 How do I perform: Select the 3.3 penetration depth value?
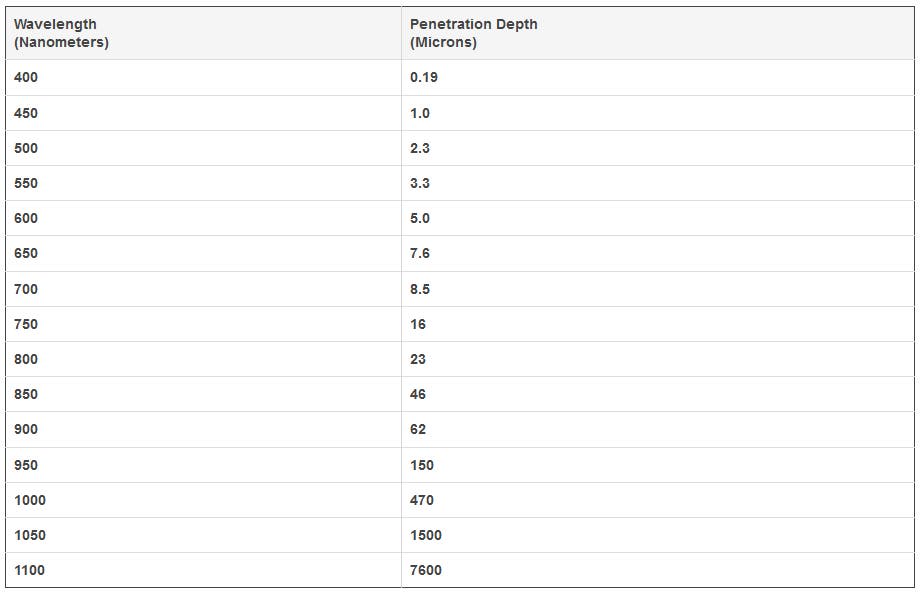click(x=420, y=183)
